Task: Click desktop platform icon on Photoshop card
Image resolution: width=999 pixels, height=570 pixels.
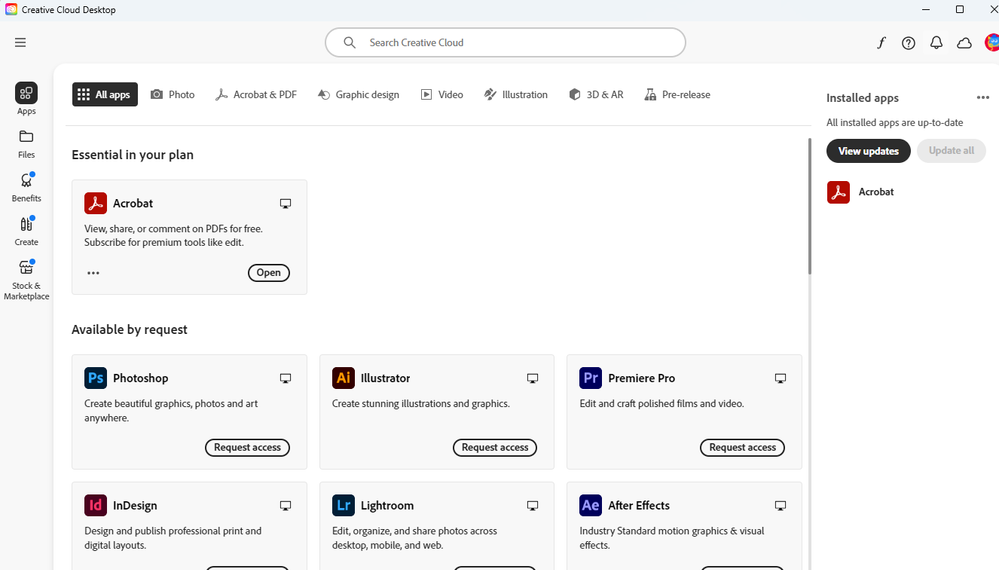Action: 285,378
